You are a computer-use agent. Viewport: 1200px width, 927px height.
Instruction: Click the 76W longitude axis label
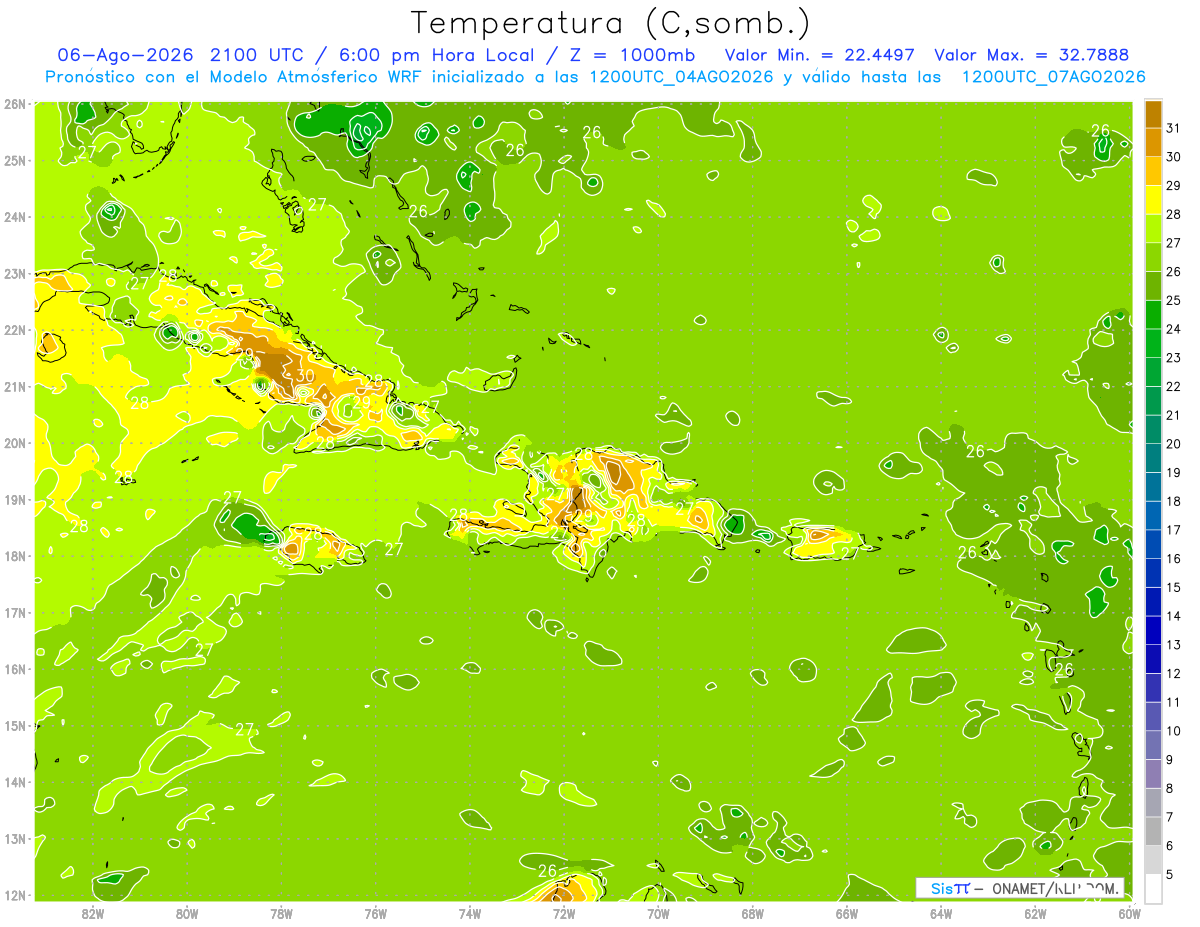click(375, 913)
